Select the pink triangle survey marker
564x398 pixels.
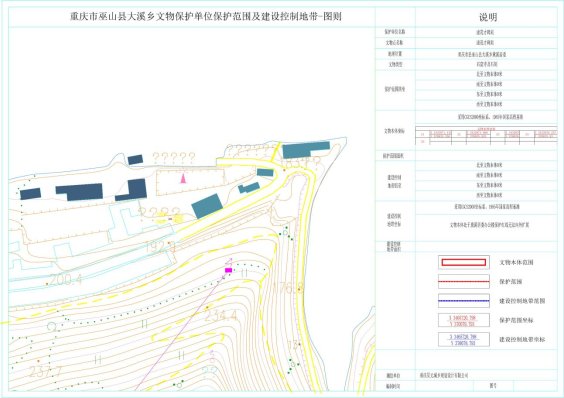[183, 178]
